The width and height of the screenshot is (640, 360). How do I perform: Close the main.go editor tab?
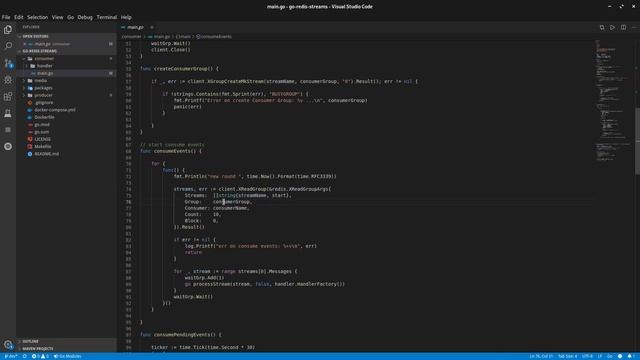152,27
